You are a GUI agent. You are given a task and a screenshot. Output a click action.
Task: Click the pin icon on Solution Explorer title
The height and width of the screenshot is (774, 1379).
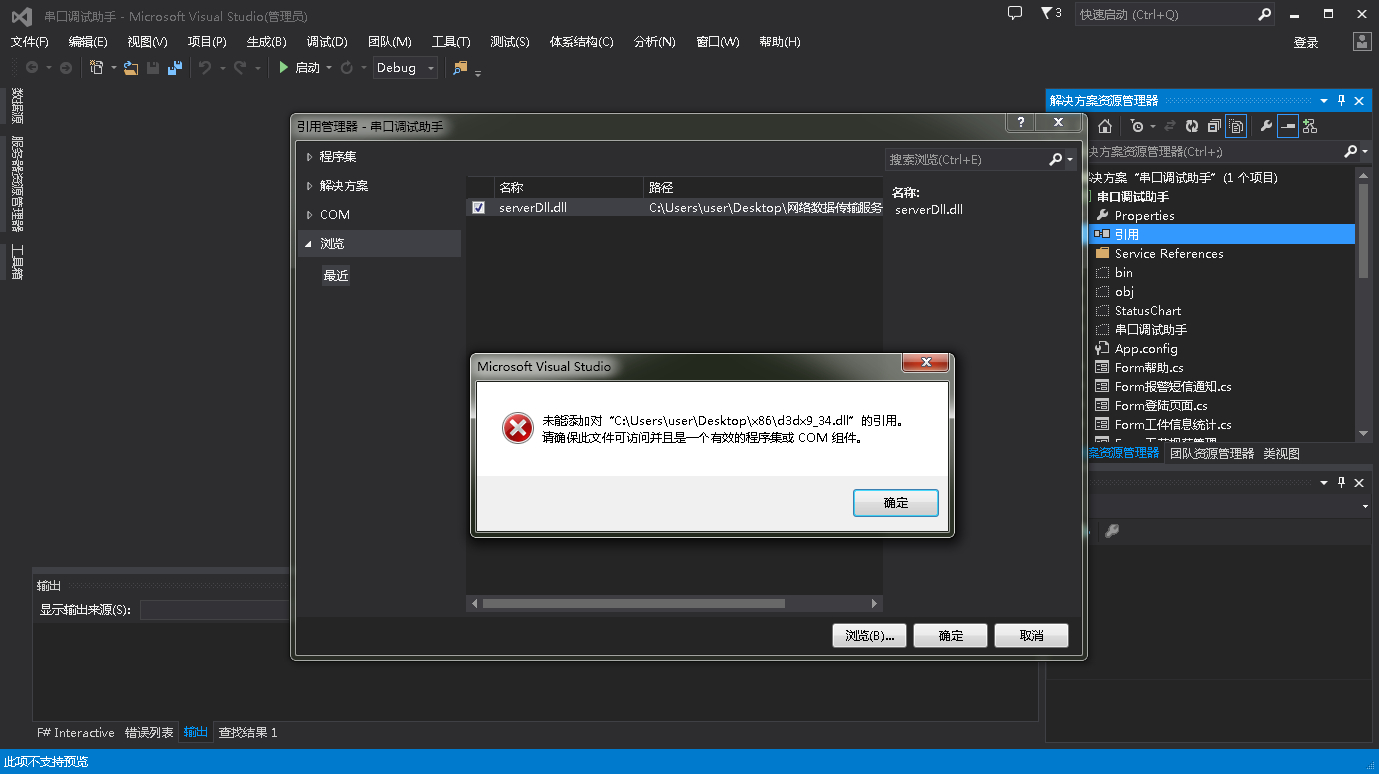point(1341,100)
